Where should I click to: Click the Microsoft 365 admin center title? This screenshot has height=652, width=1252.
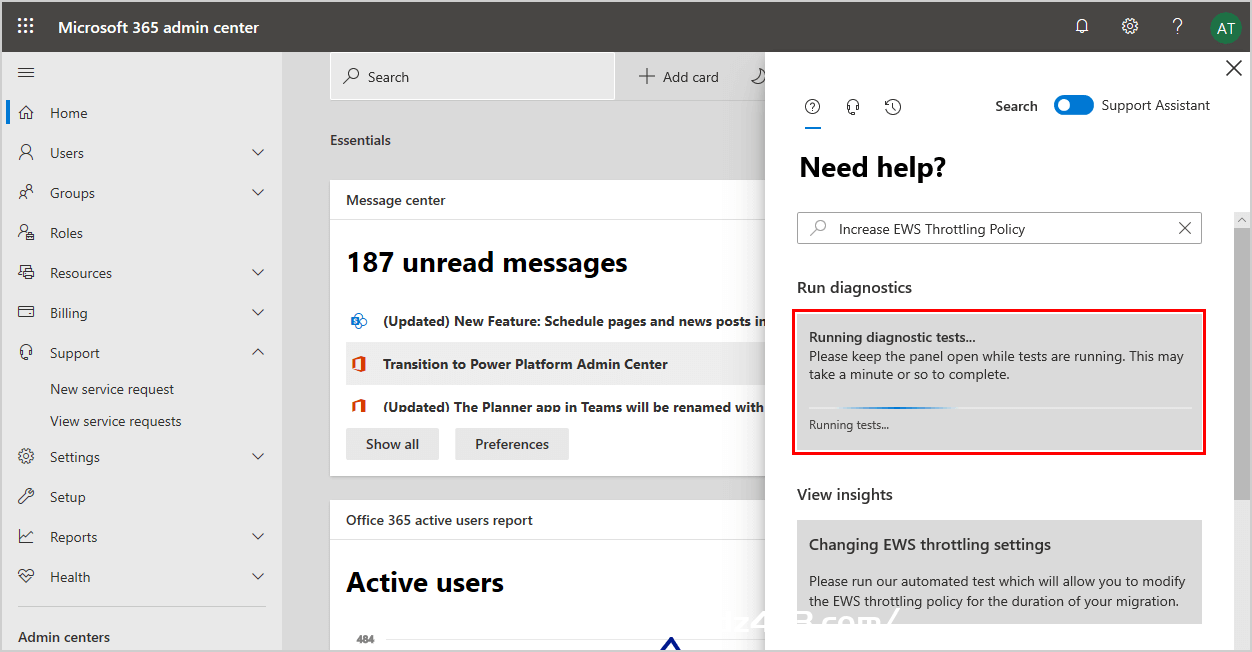(158, 27)
